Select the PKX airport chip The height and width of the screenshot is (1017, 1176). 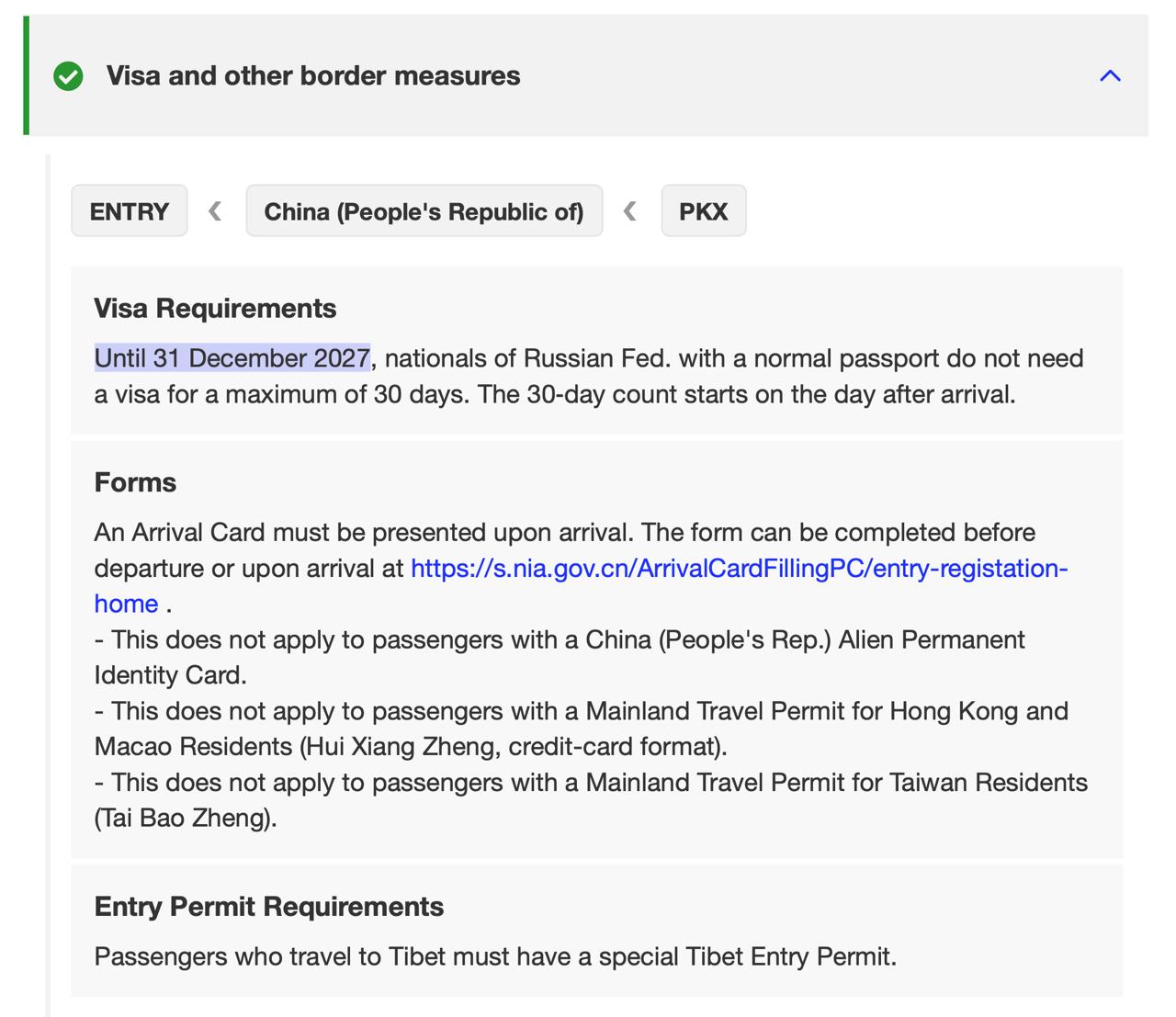(x=704, y=211)
